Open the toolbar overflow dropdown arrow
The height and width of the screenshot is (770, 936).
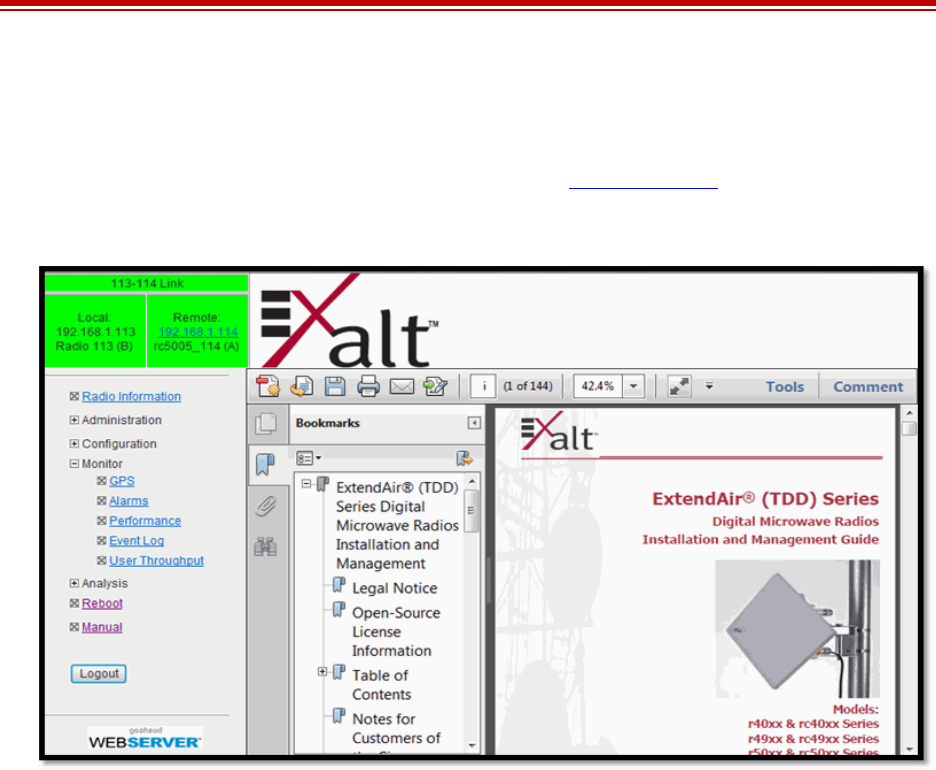click(709, 386)
